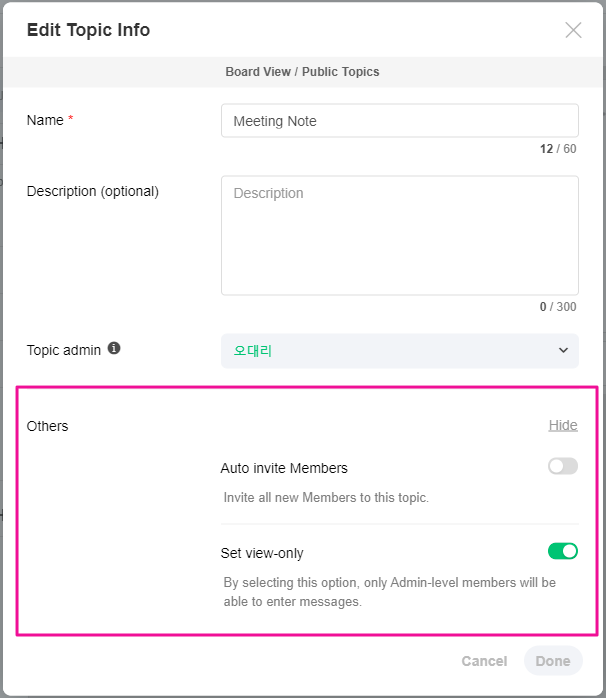Click the Edit Topic Info title

click(88, 30)
